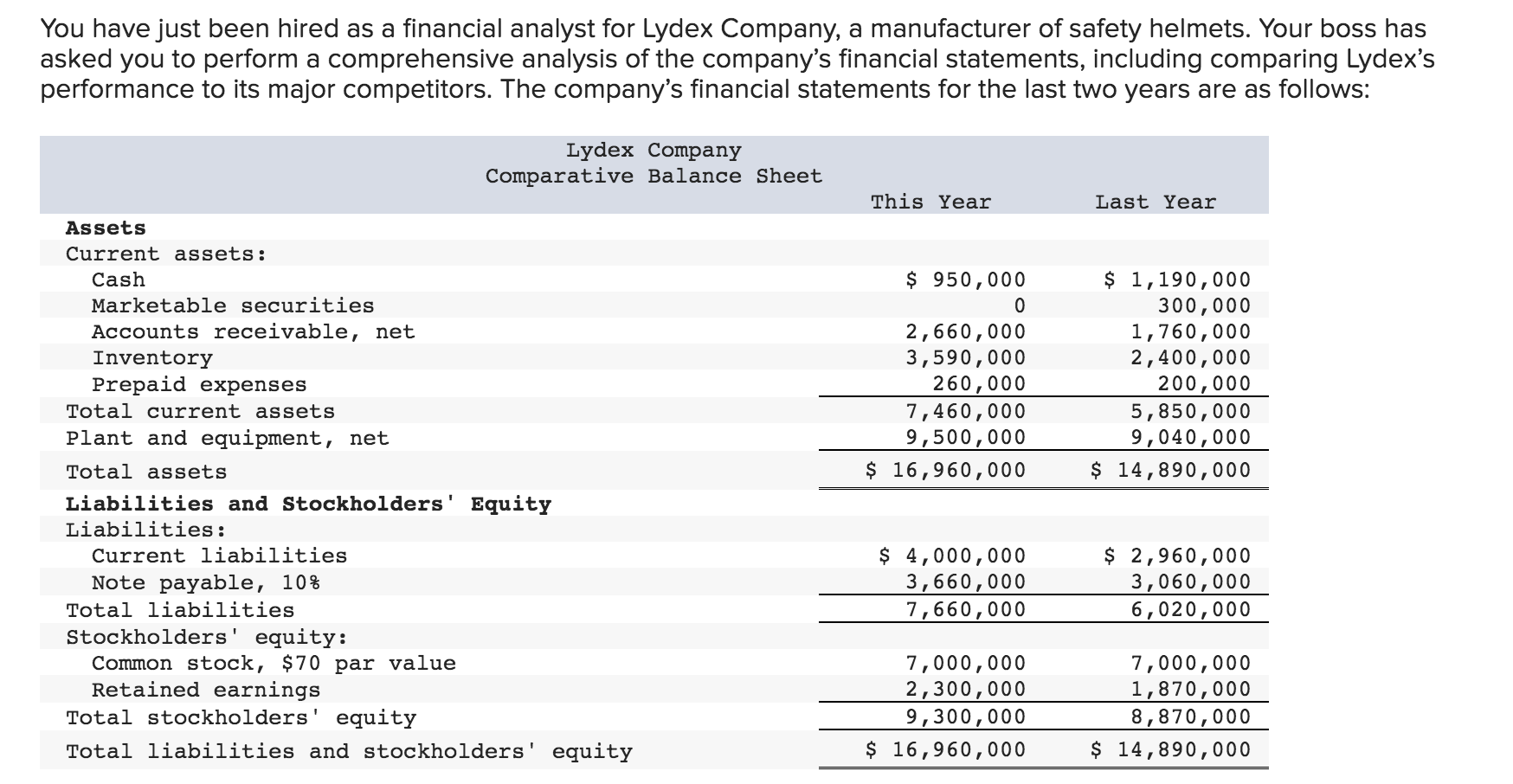This screenshot has width=1513, height=784.
Task: Click the "Retained earnings" row label
Action: click(x=206, y=691)
